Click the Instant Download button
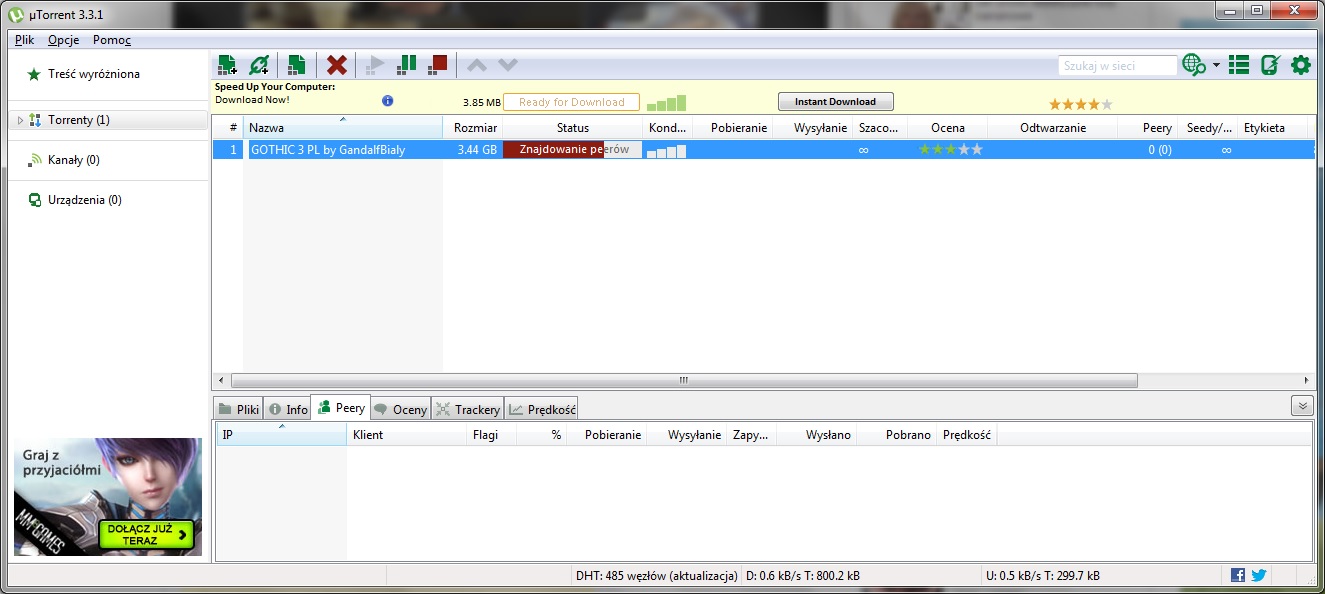Screen dimensions: 1325x594 click(x=835, y=101)
